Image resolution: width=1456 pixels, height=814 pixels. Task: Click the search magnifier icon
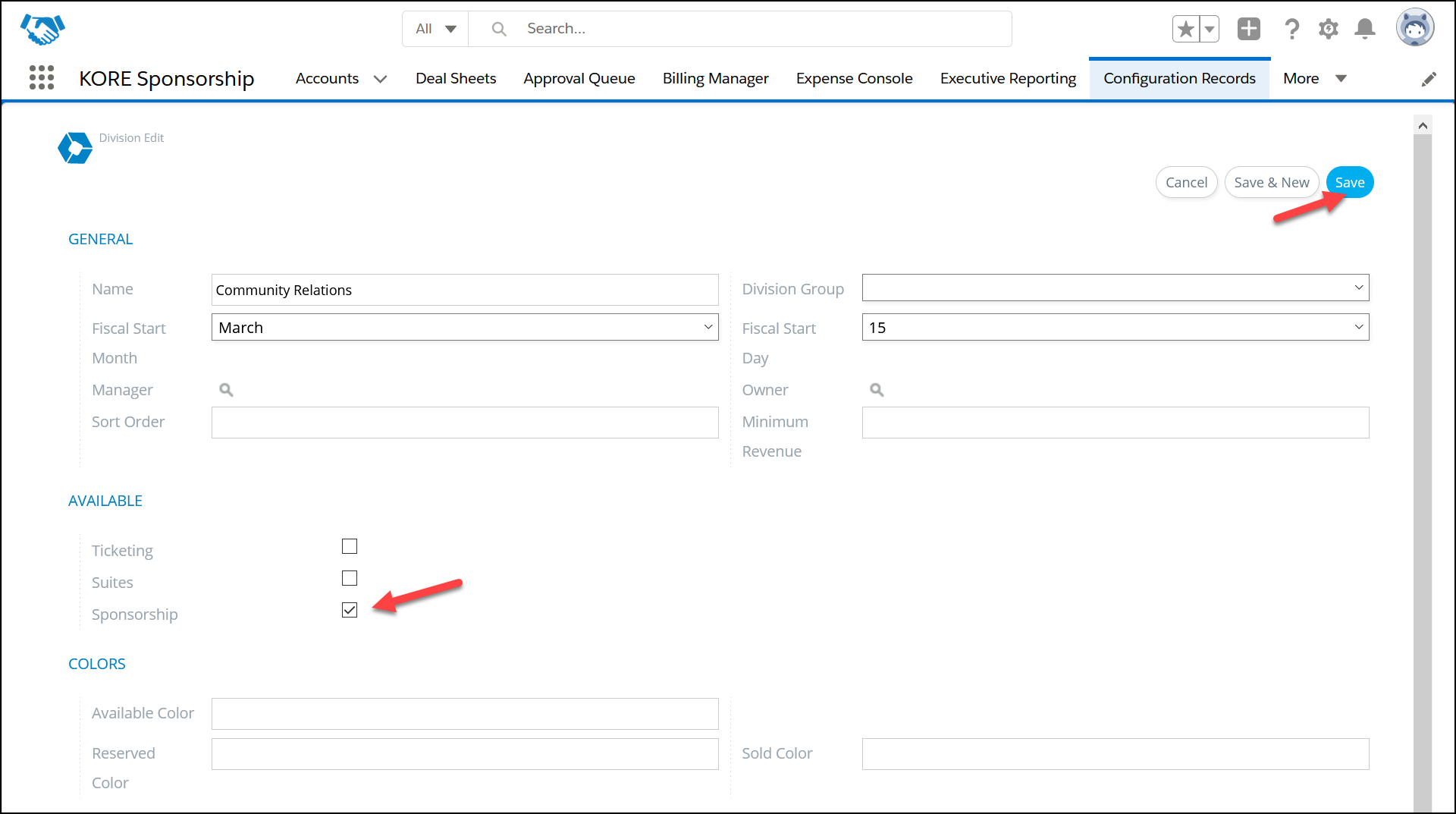(499, 29)
